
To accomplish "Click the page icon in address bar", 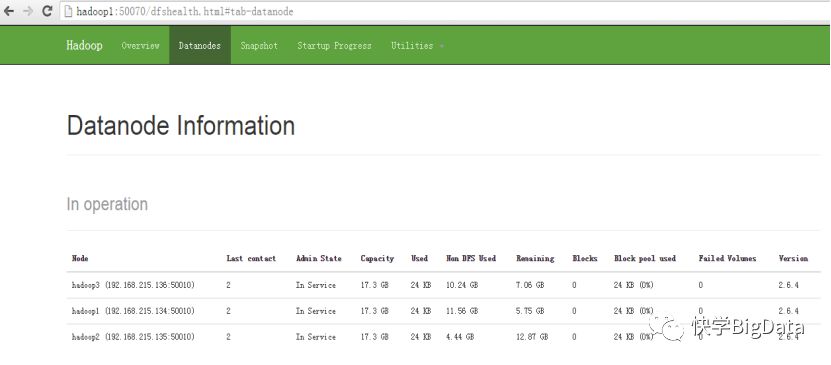I will click(68, 11).
